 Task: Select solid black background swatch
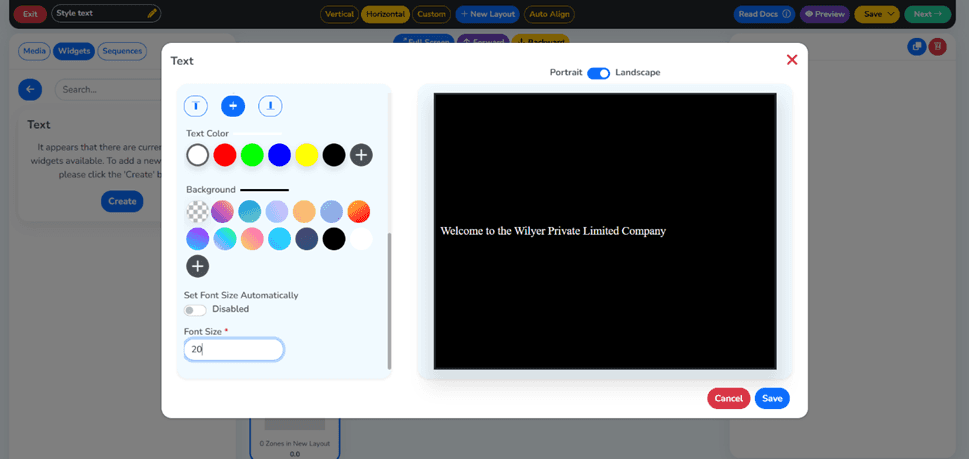[x=334, y=239]
